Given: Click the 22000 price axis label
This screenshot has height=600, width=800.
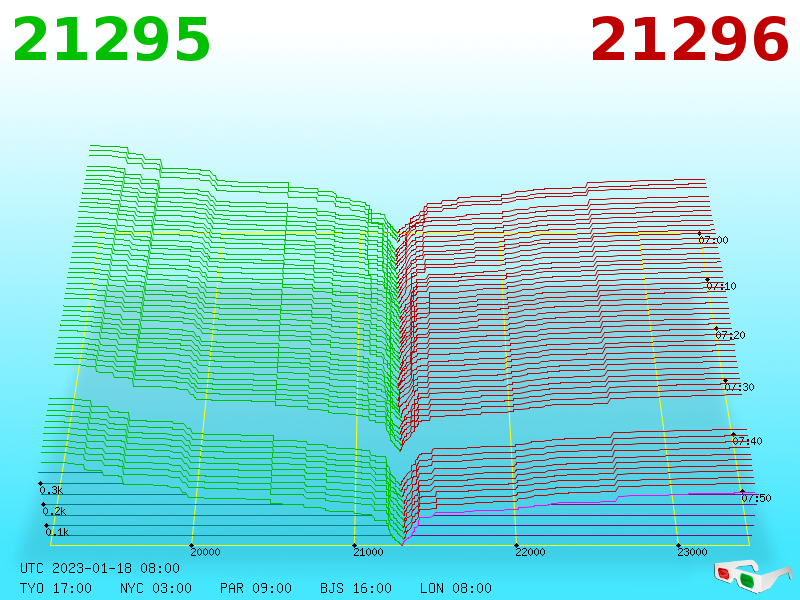Looking at the screenshot, I should point(530,552).
